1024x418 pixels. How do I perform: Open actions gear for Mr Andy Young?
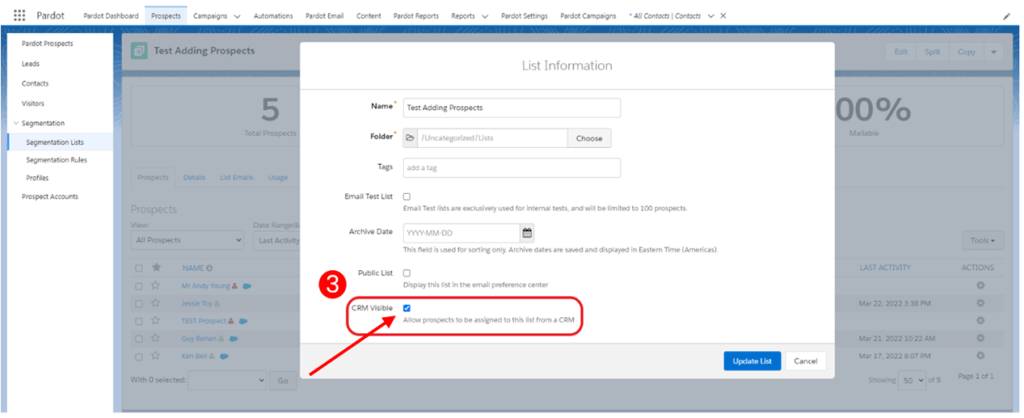tap(980, 285)
